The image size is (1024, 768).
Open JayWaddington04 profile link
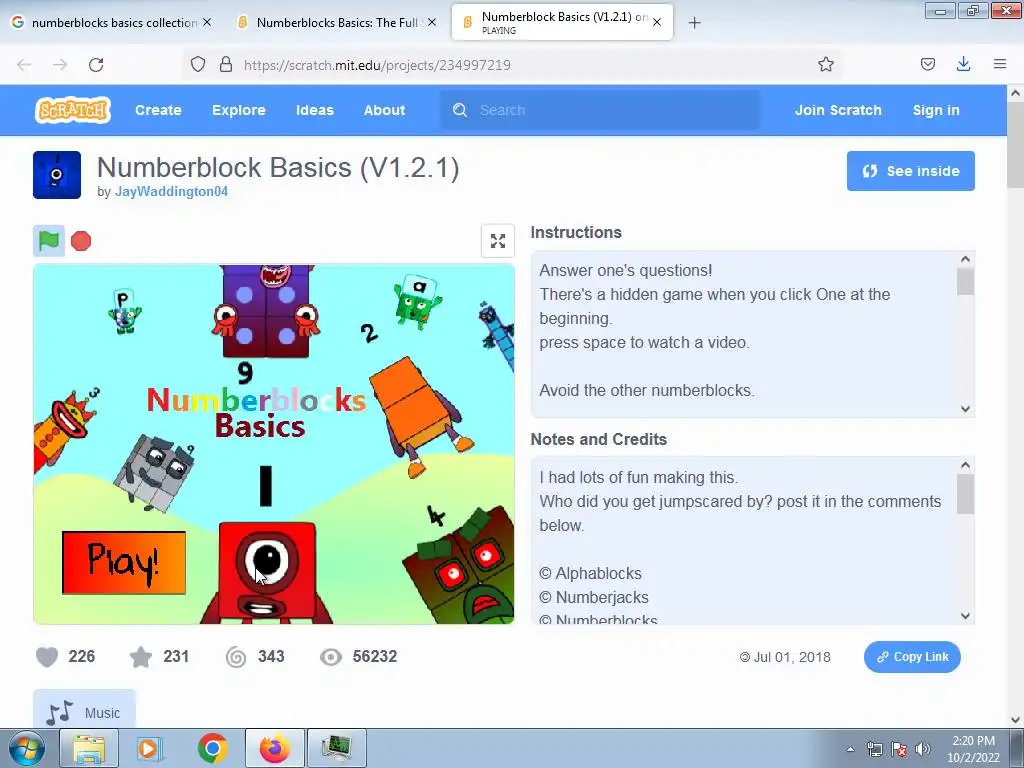[171, 191]
